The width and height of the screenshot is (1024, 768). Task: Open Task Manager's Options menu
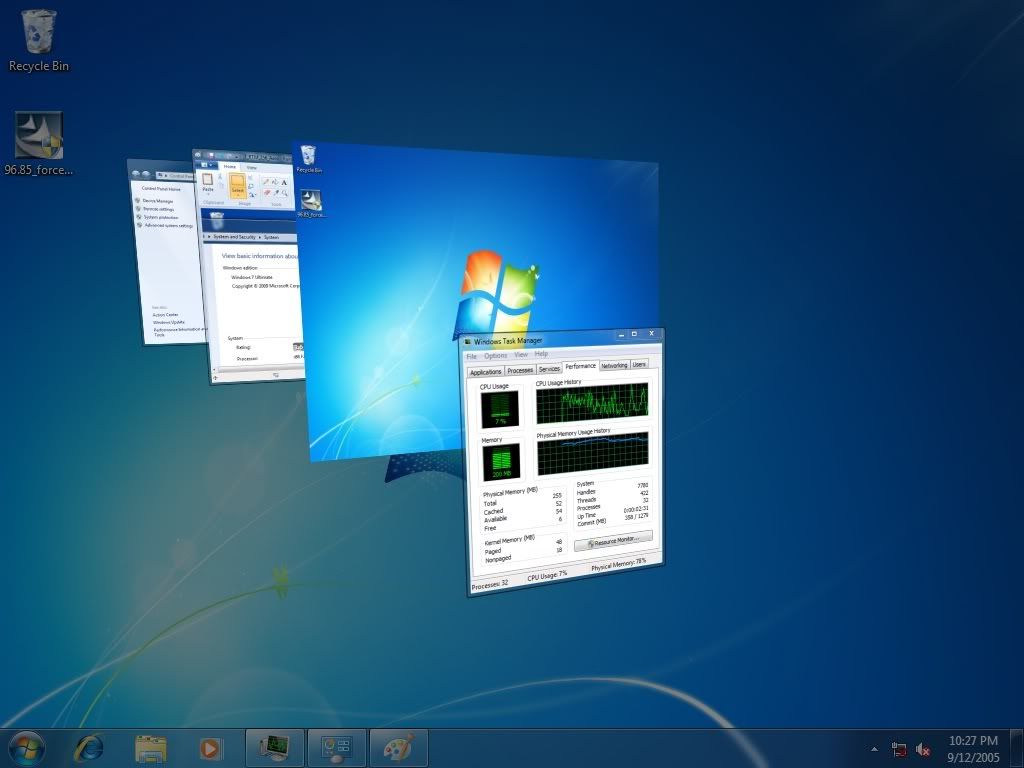click(x=495, y=356)
